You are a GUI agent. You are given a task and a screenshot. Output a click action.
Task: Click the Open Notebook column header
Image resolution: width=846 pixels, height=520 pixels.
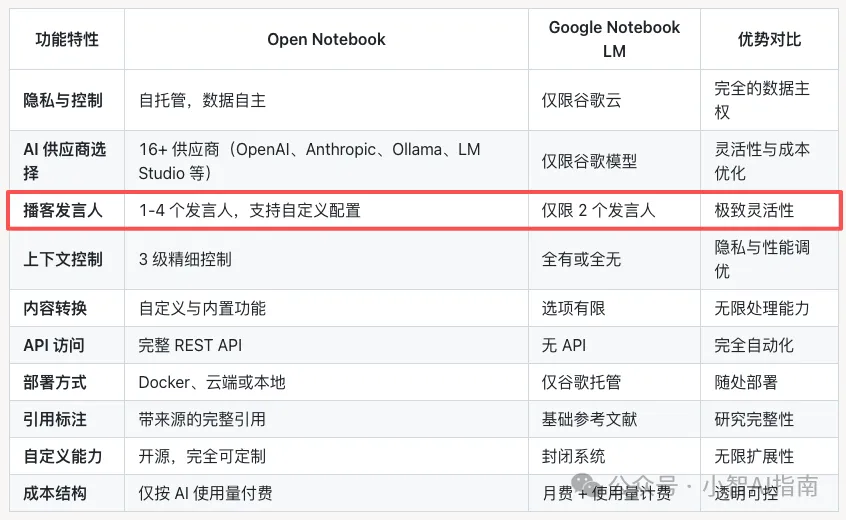(326, 40)
